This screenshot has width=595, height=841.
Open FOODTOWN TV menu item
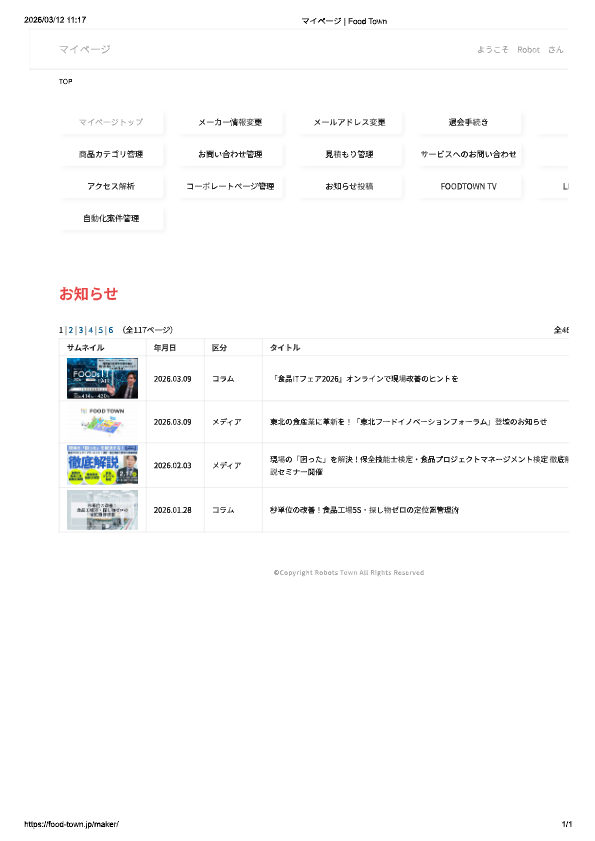pos(468,187)
